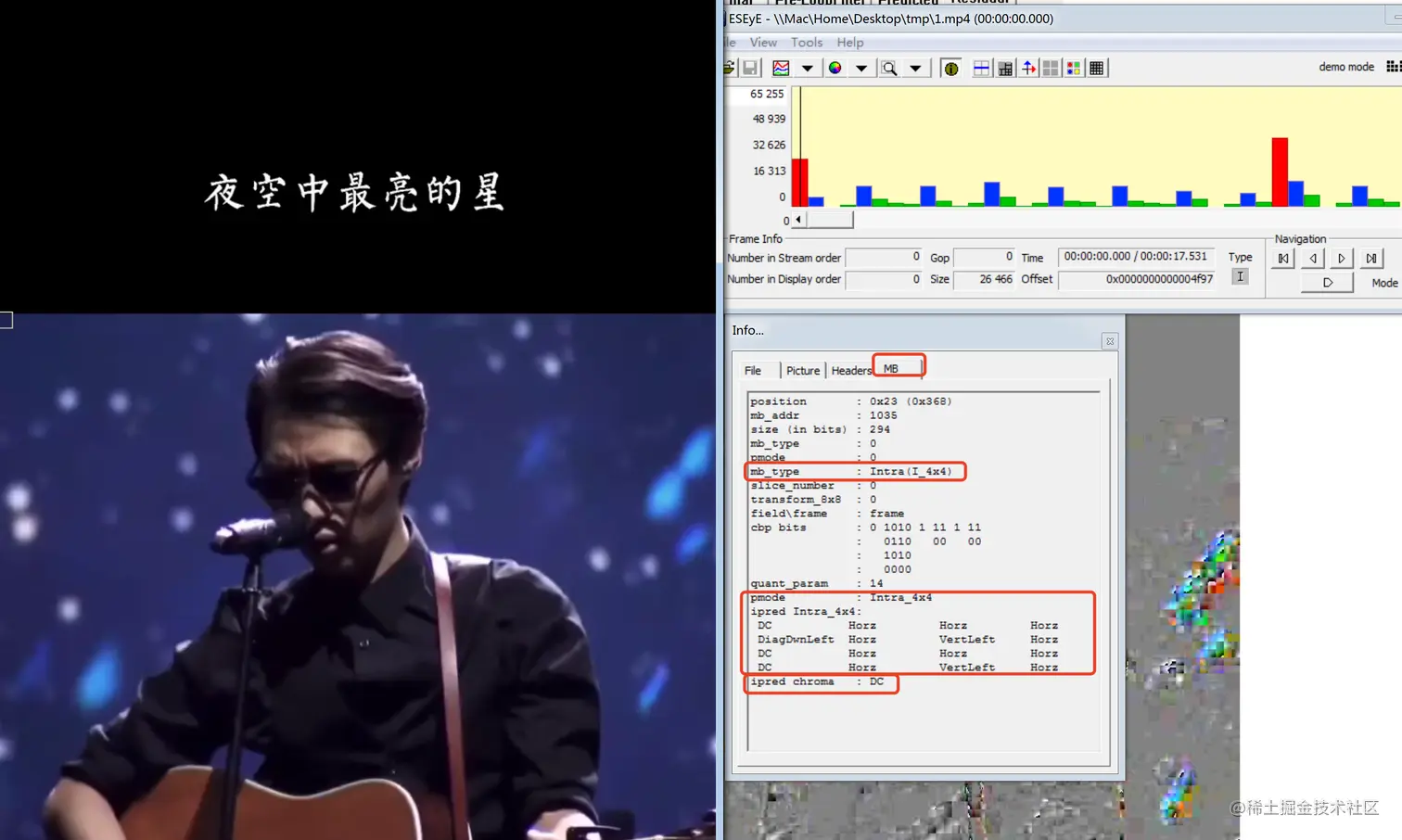Click the selected macroblock square on video
The height and width of the screenshot is (840, 1402).
(x=6, y=321)
